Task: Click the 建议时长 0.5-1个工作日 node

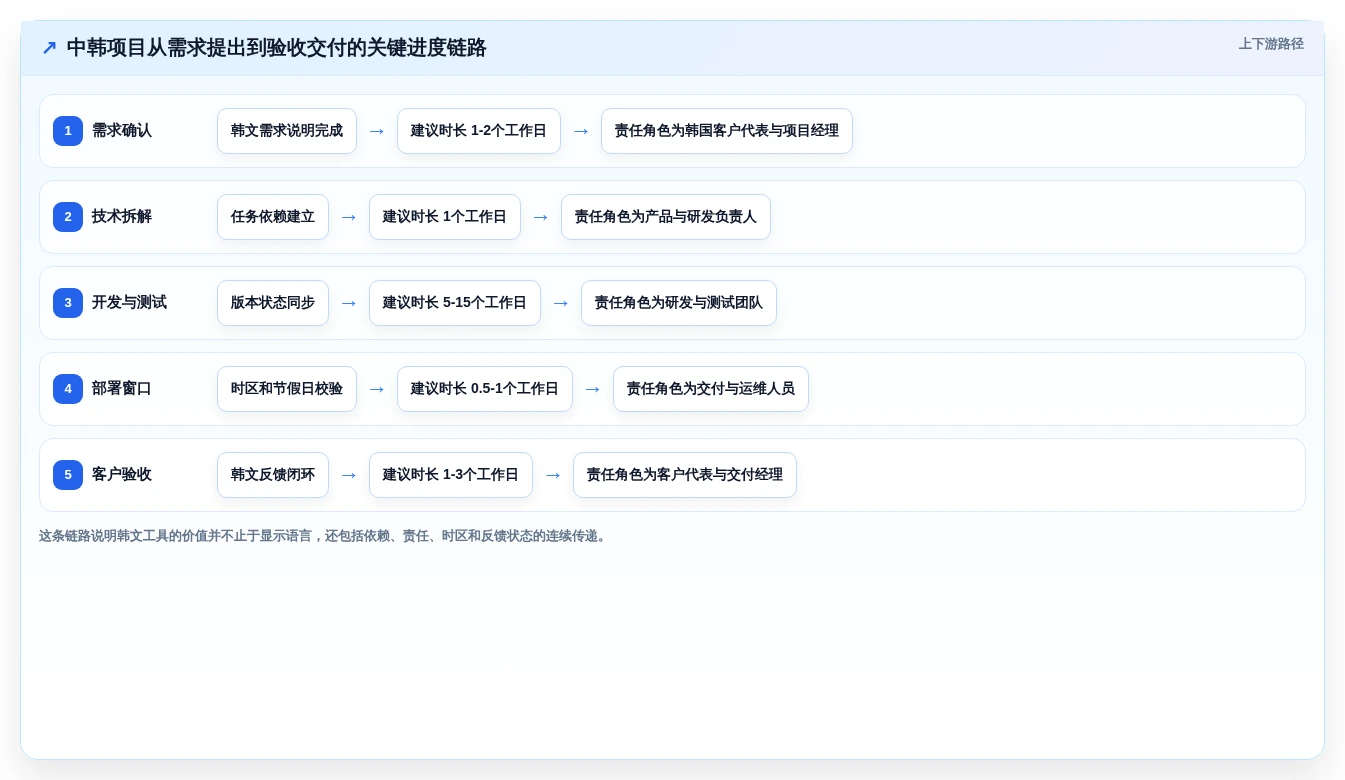Action: [485, 389]
